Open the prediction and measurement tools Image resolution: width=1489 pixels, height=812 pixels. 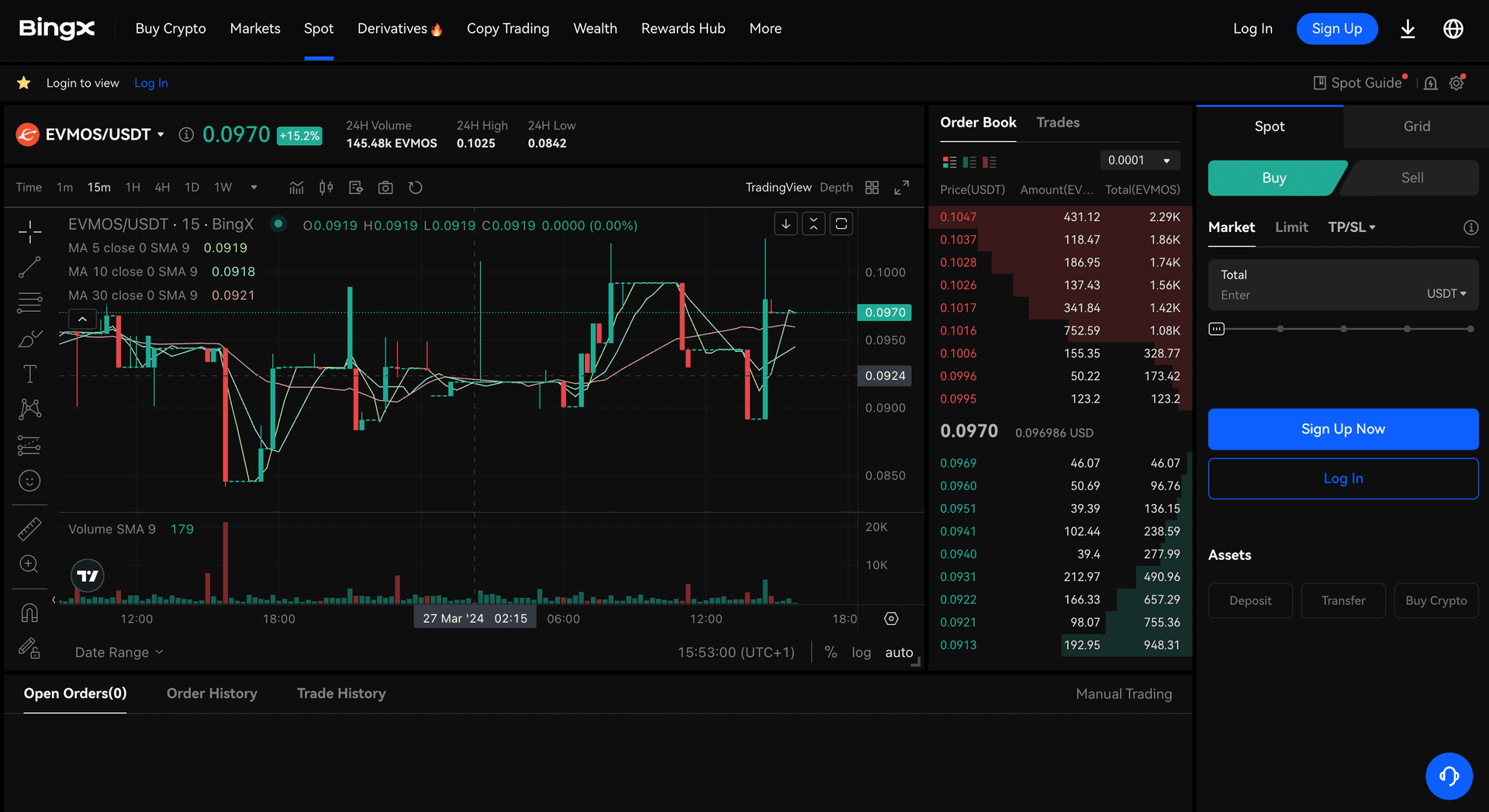click(x=29, y=445)
